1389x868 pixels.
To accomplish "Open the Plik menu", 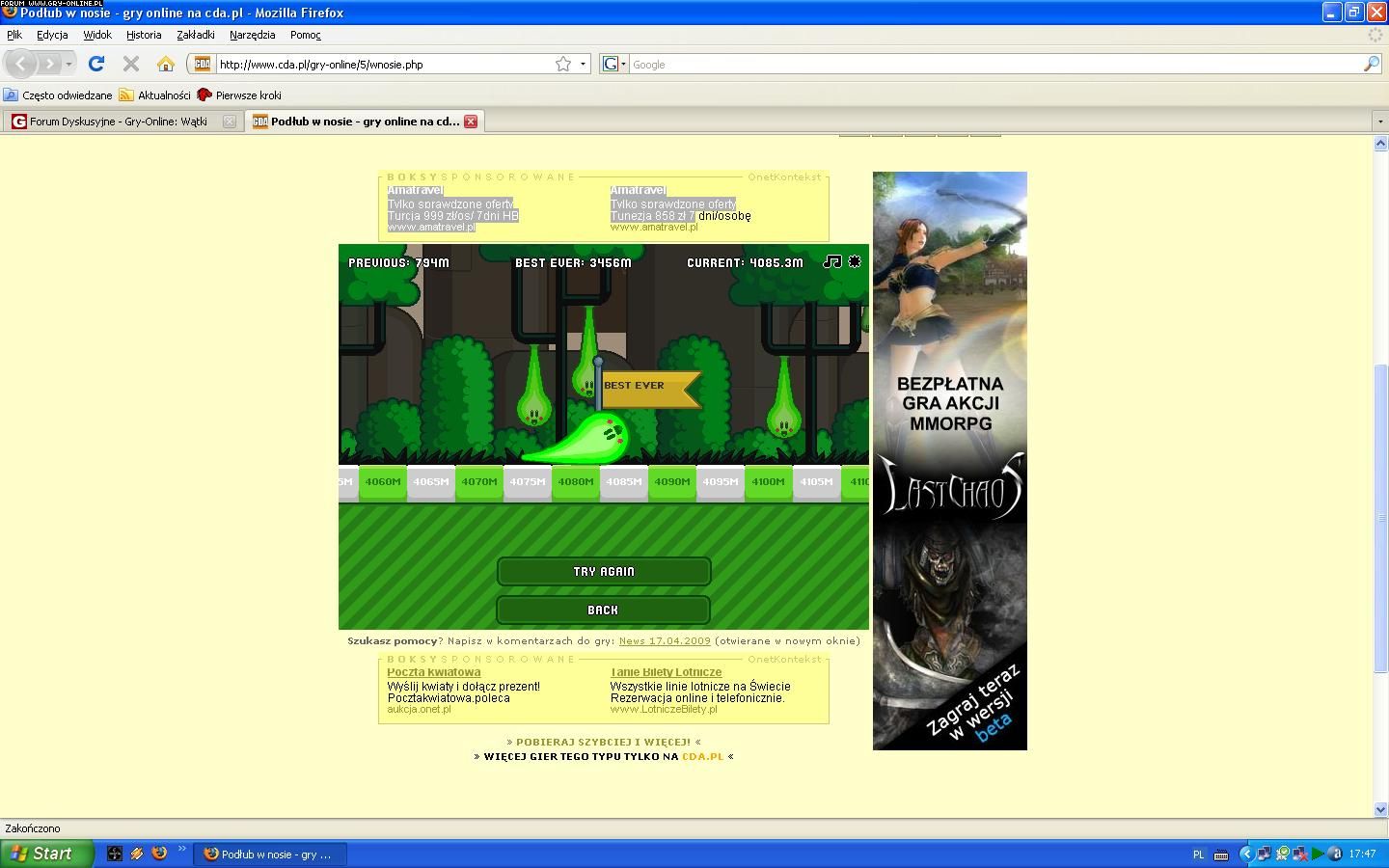I will click(x=14, y=35).
